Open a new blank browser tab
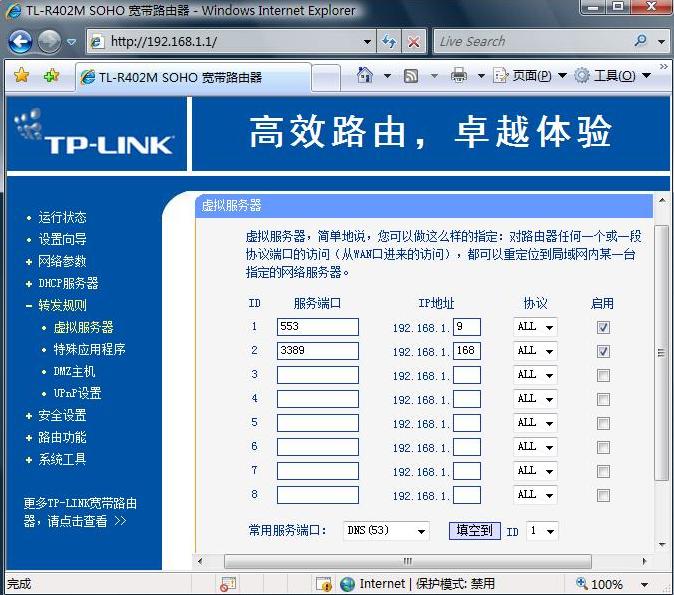 326,78
